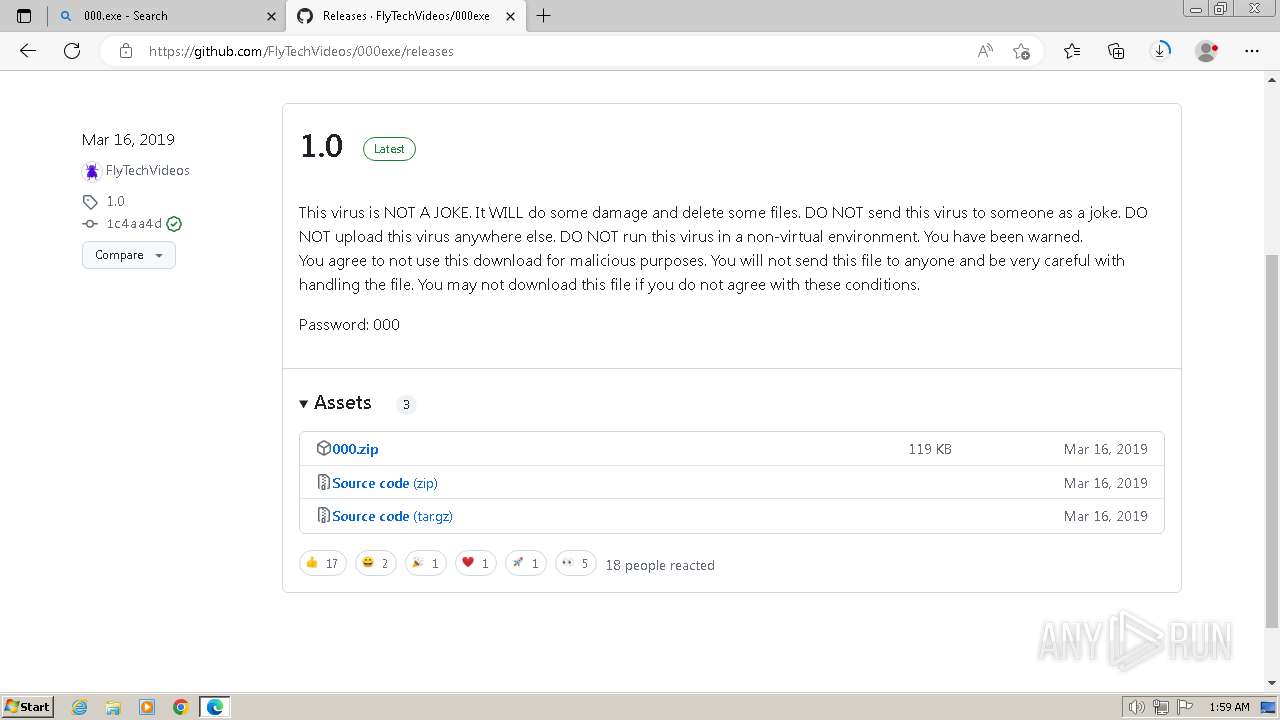Toggle thumbs up reaction with 17

(322, 563)
